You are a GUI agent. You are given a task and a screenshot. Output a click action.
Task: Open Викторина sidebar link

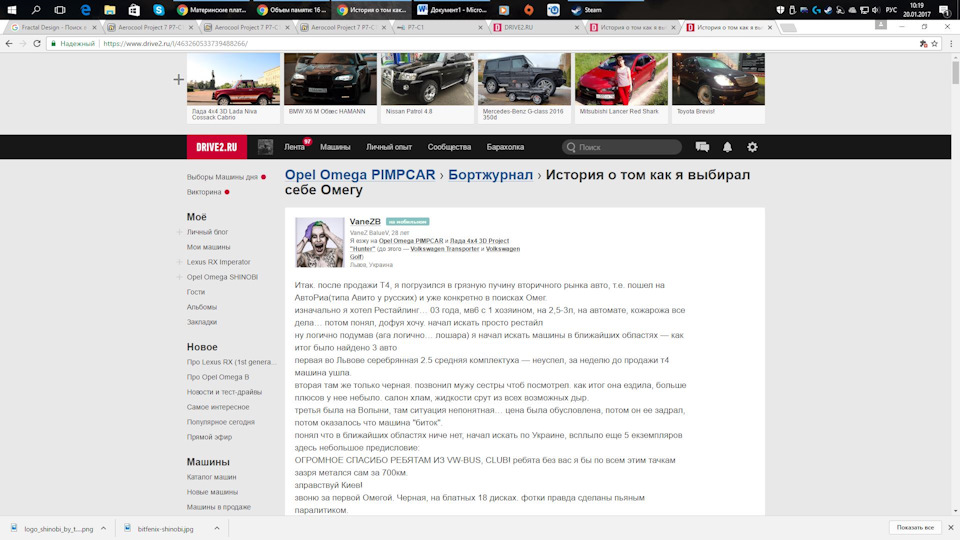tap(204, 192)
